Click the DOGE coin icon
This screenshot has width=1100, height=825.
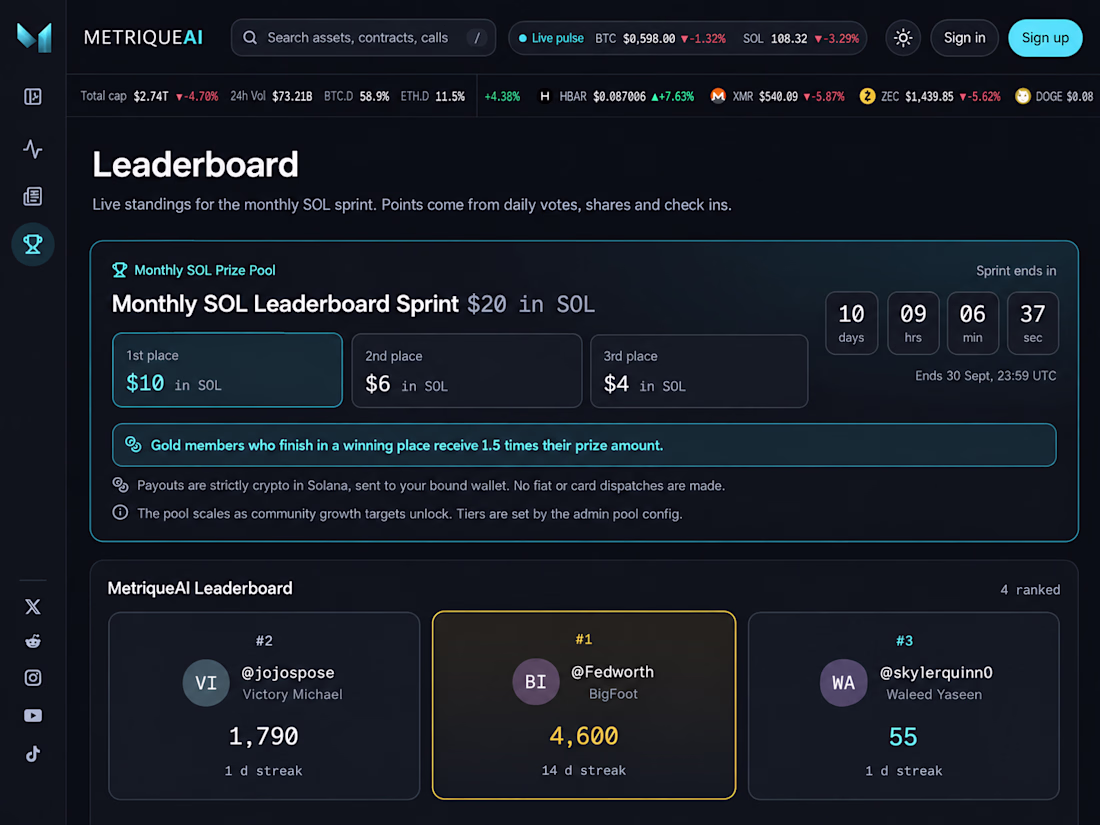(1023, 96)
